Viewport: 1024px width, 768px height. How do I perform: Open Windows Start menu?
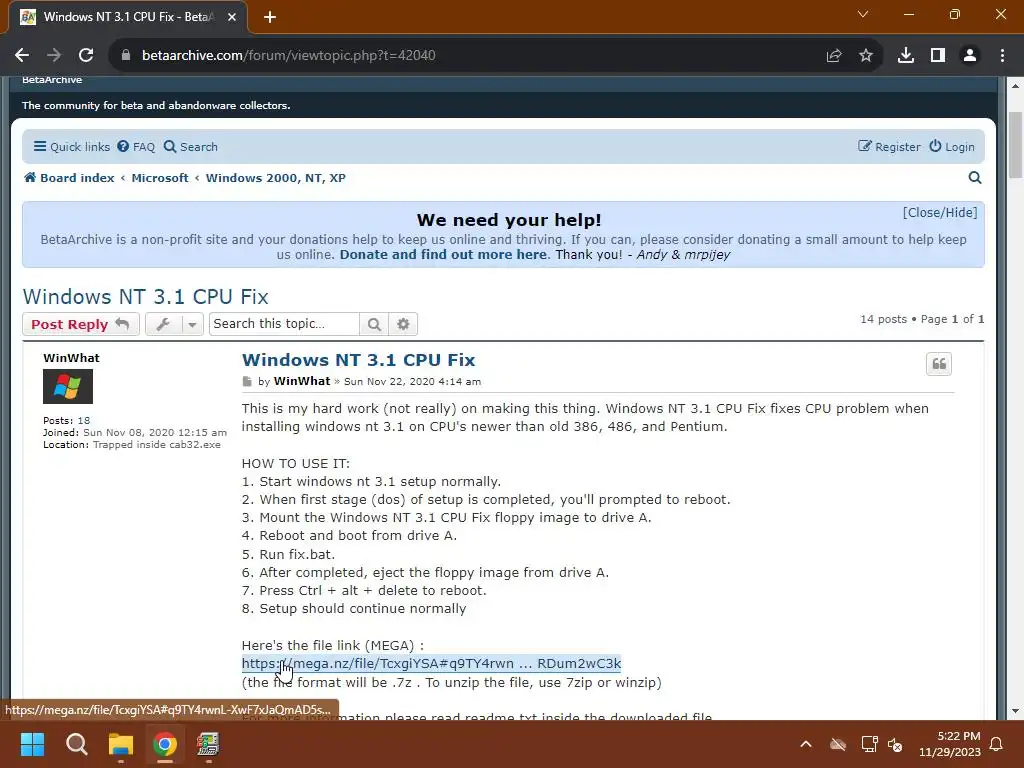32,744
